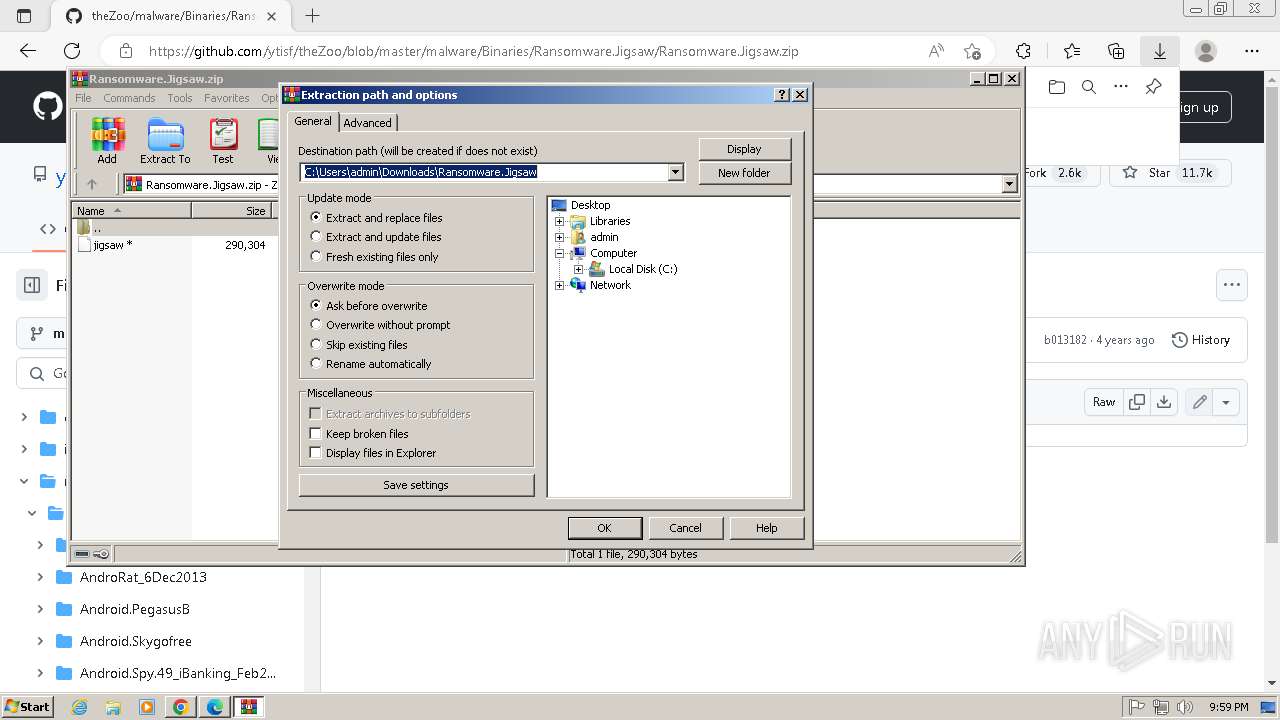1280x720 pixels.
Task: Pin the downloads panel
Action: (1153, 87)
